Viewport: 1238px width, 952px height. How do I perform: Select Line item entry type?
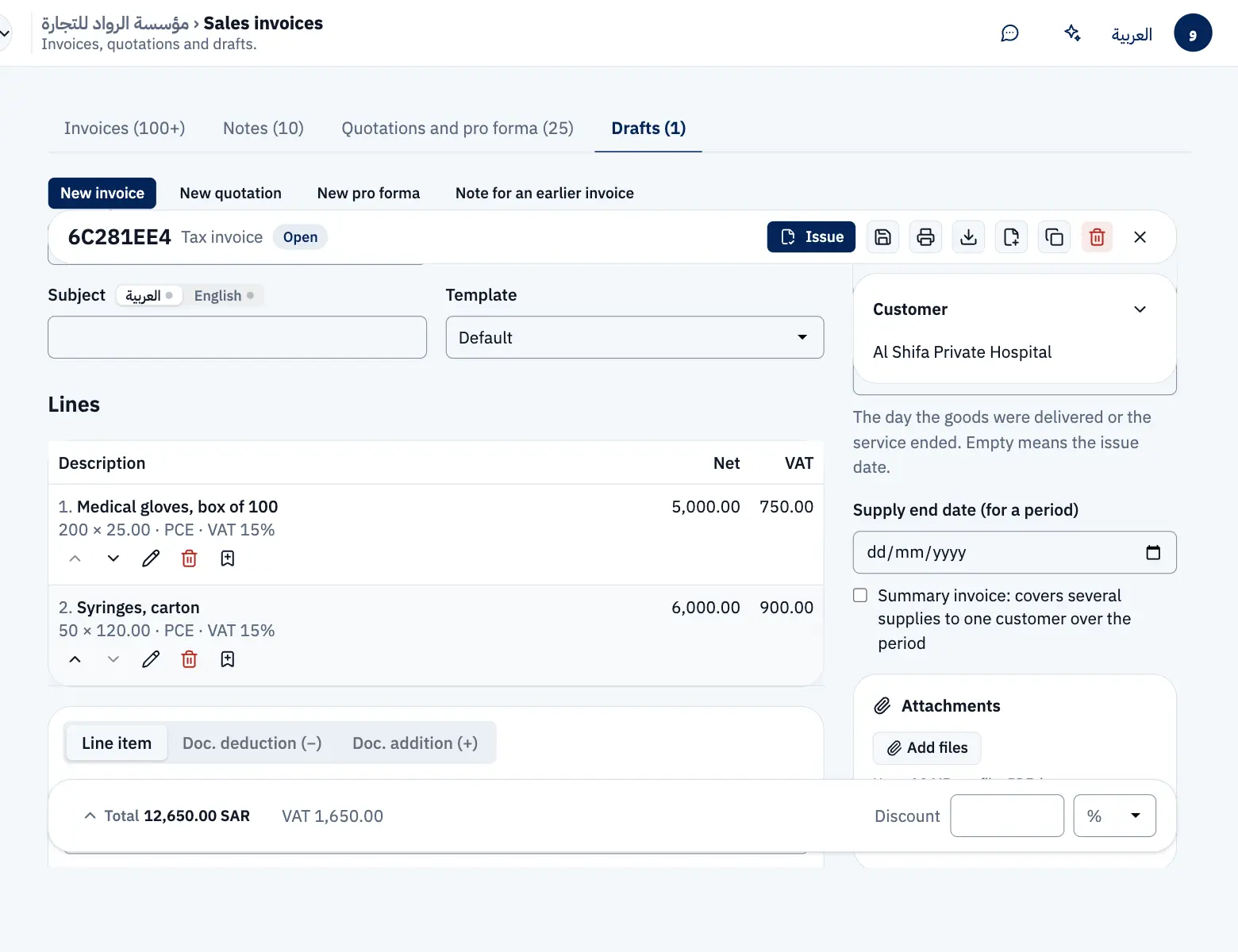coord(117,743)
